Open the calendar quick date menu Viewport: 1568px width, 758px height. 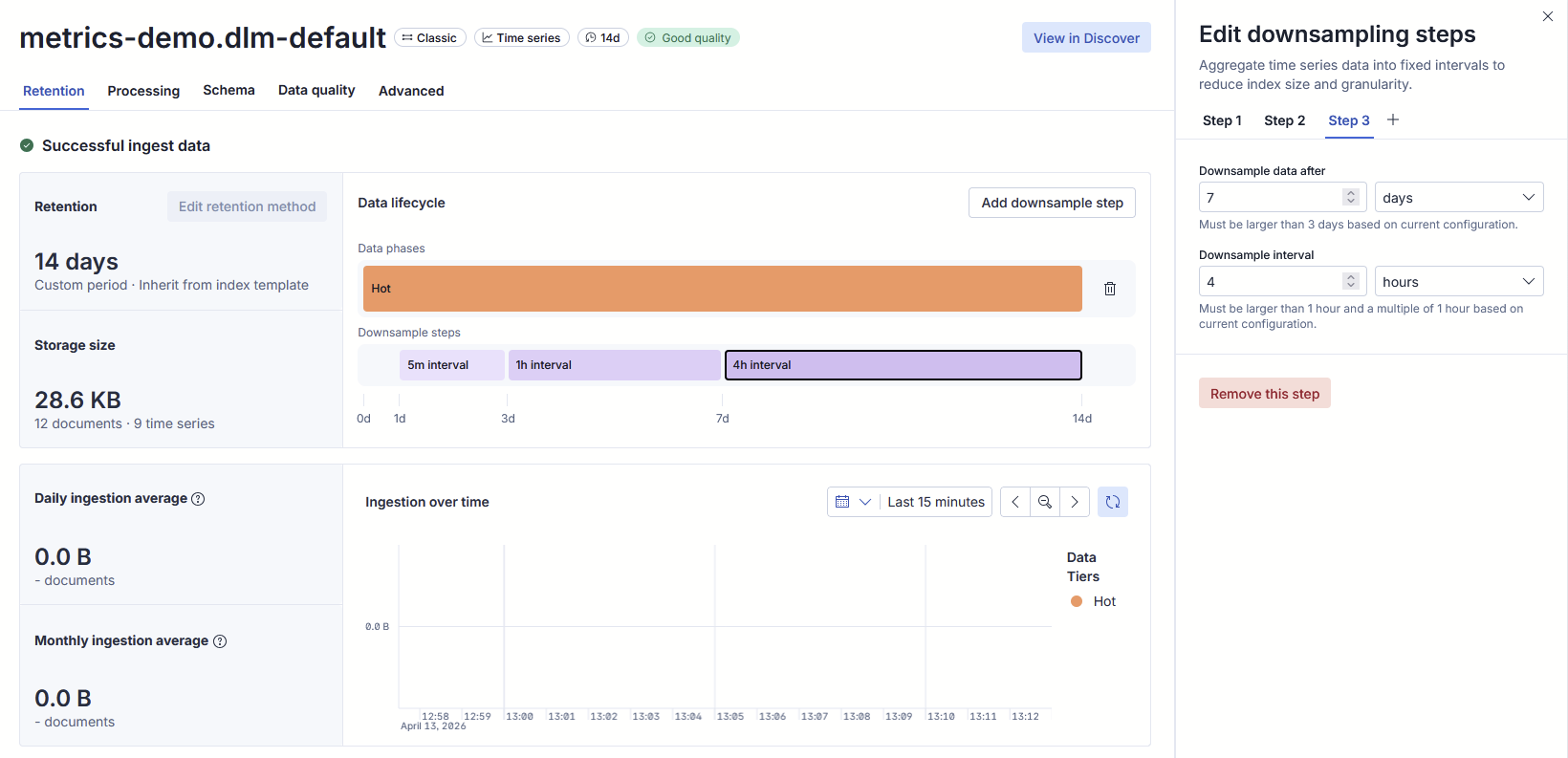tap(853, 502)
